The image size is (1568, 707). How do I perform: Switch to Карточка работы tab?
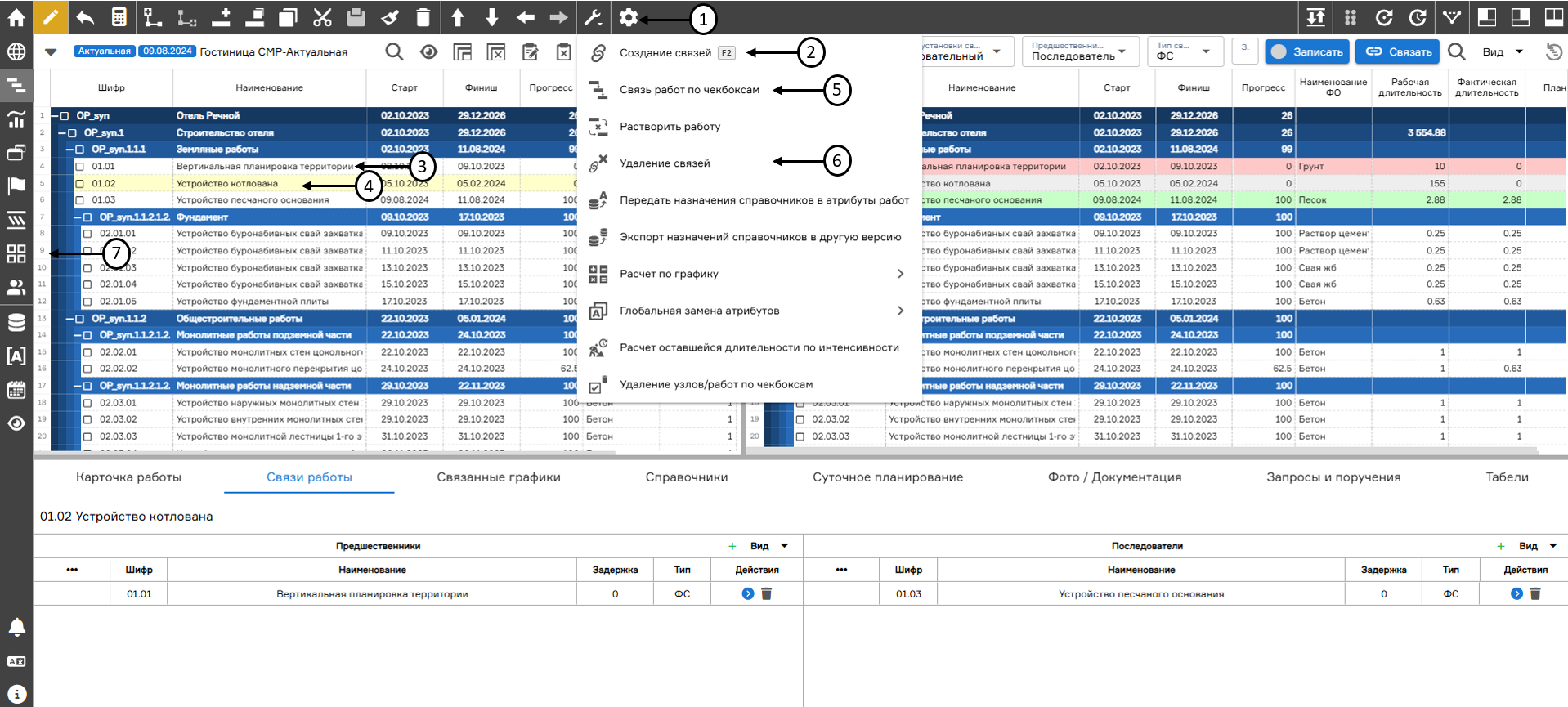click(128, 477)
